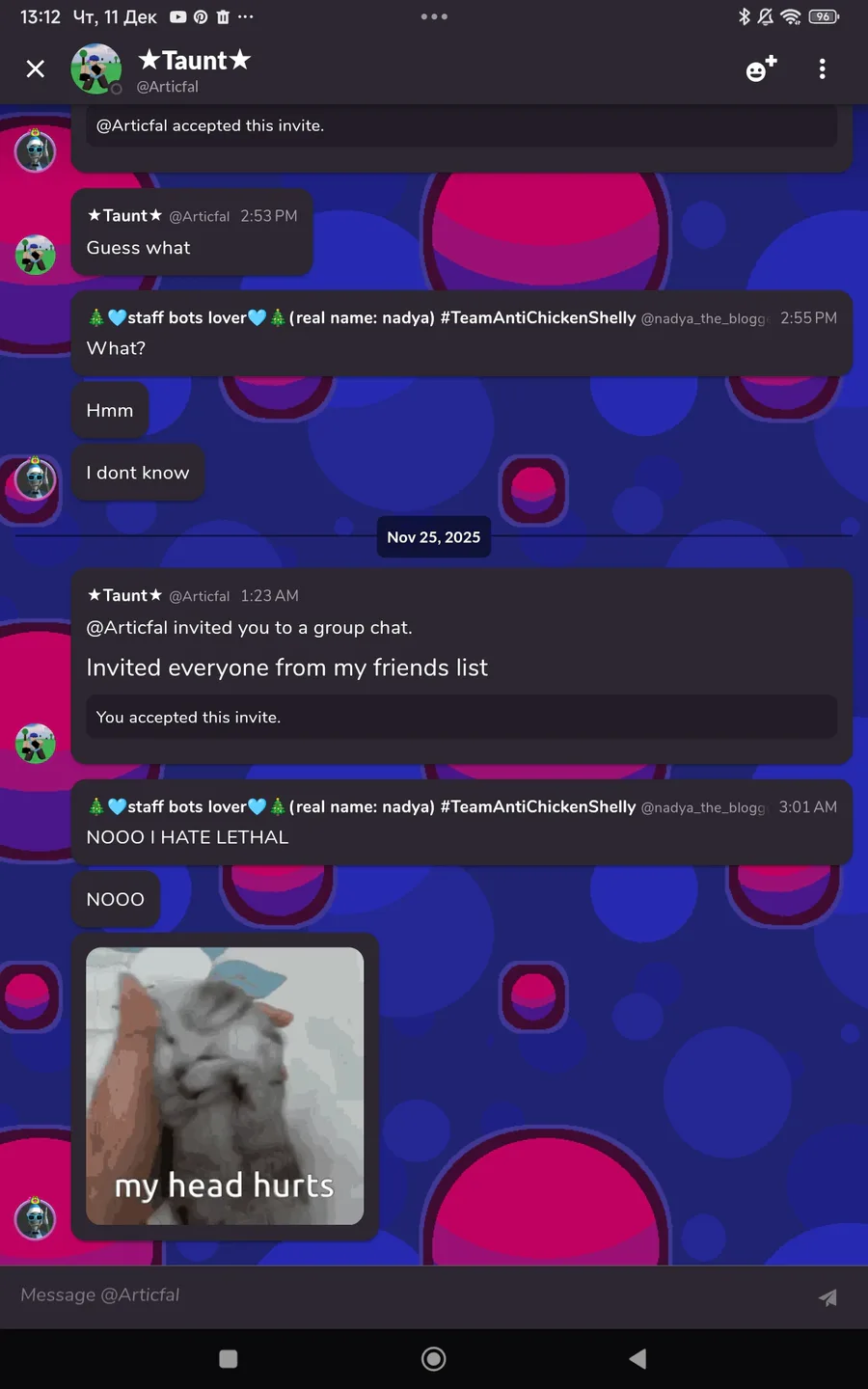Tap the Wi-Fi status bar icon
This screenshot has width=868, height=1389.
point(791,16)
